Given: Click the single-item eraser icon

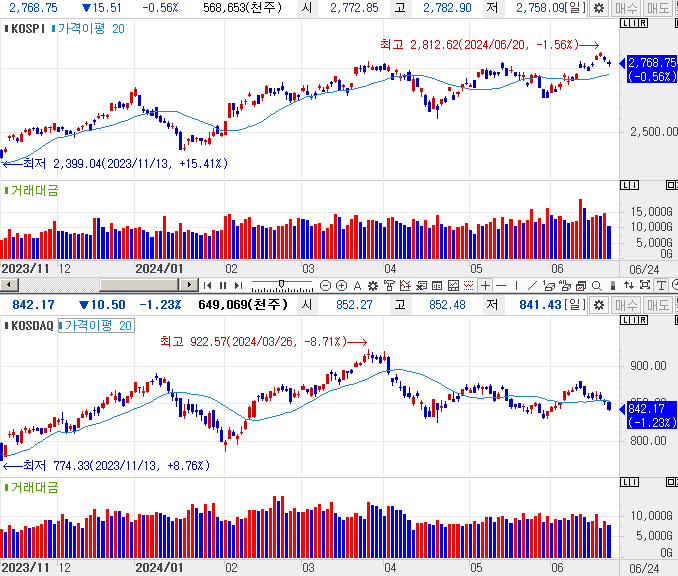Looking at the screenshot, I should coord(549,285).
